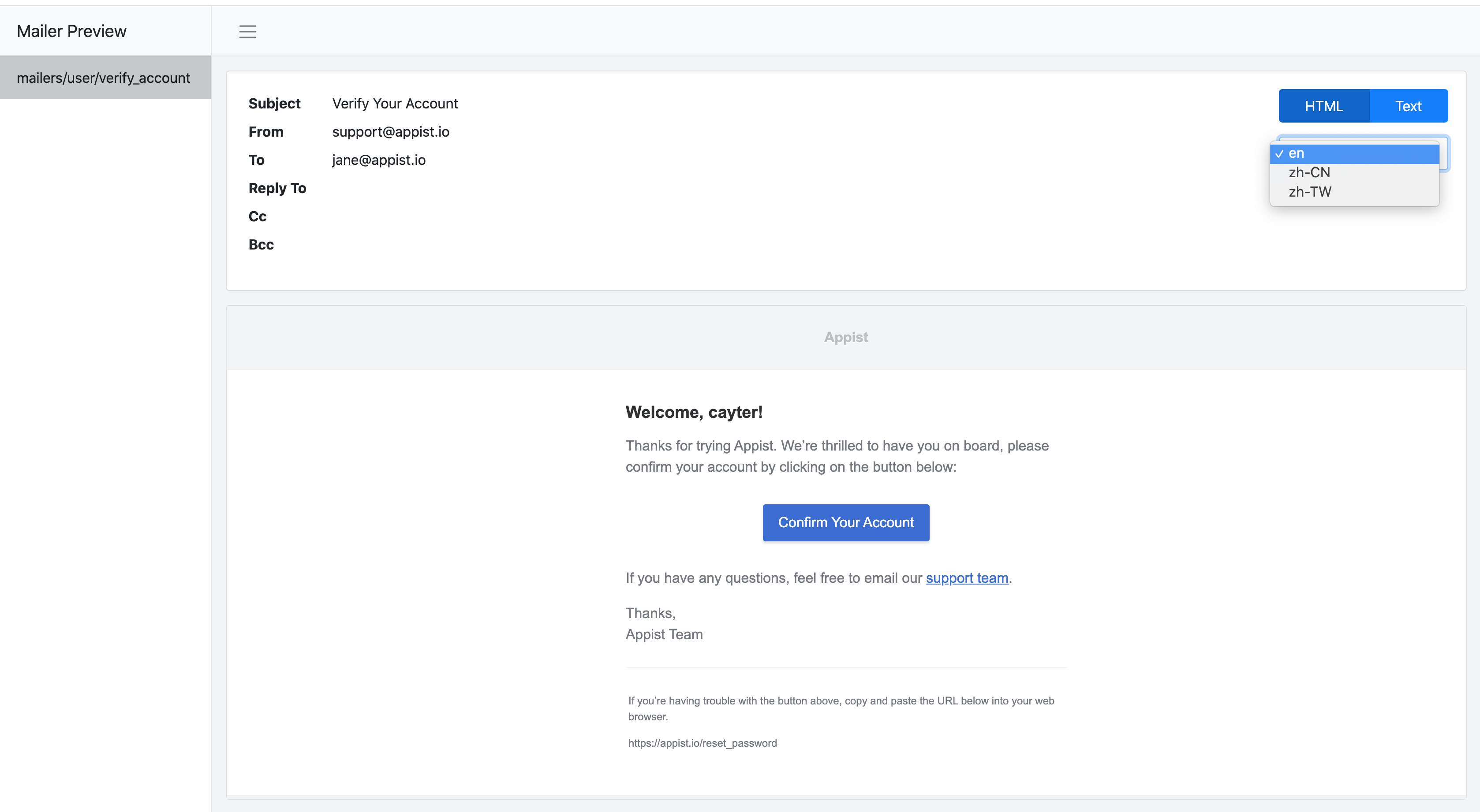Switch the preview to HTML format

tap(1323, 106)
